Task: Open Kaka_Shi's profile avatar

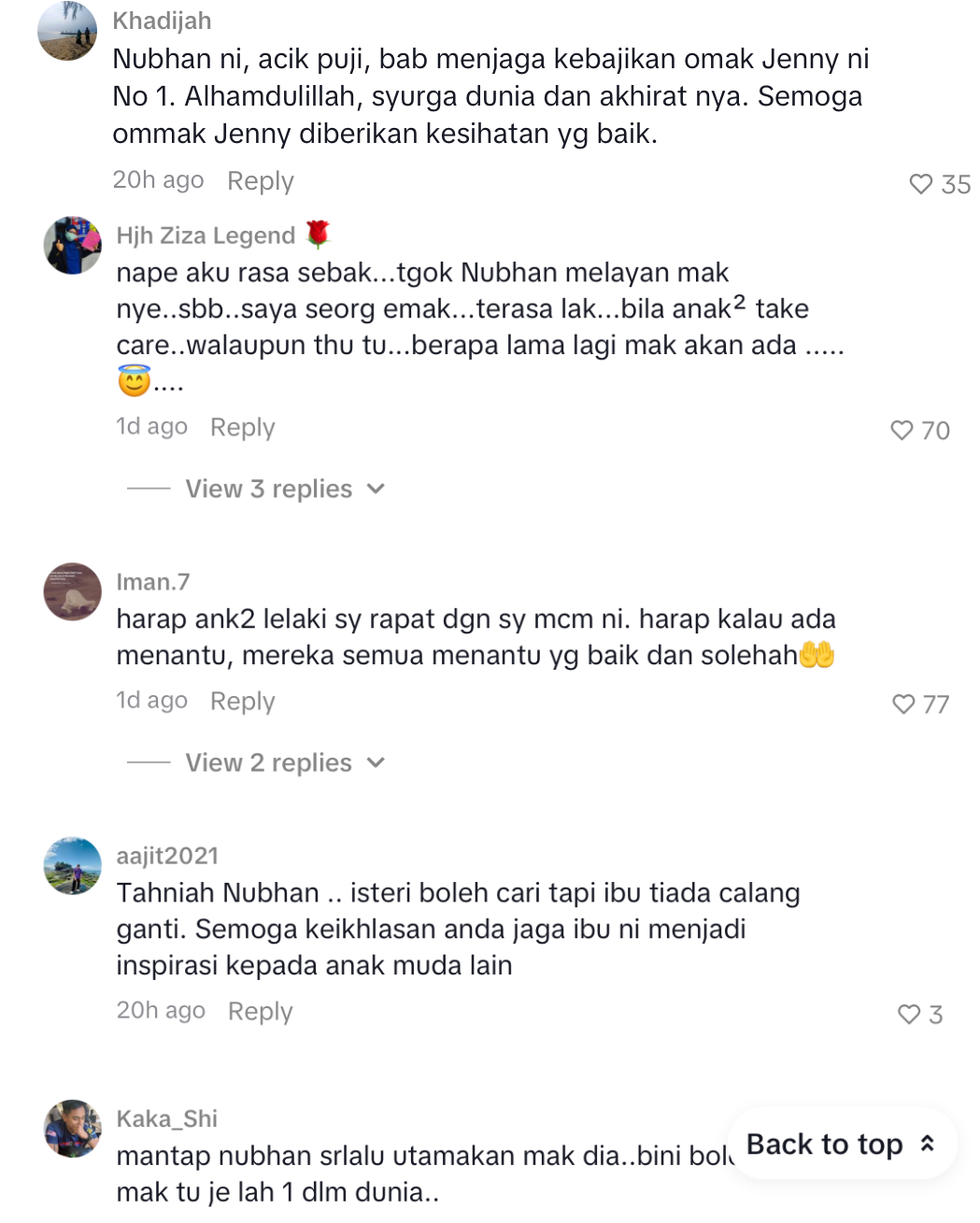Action: (73, 1129)
